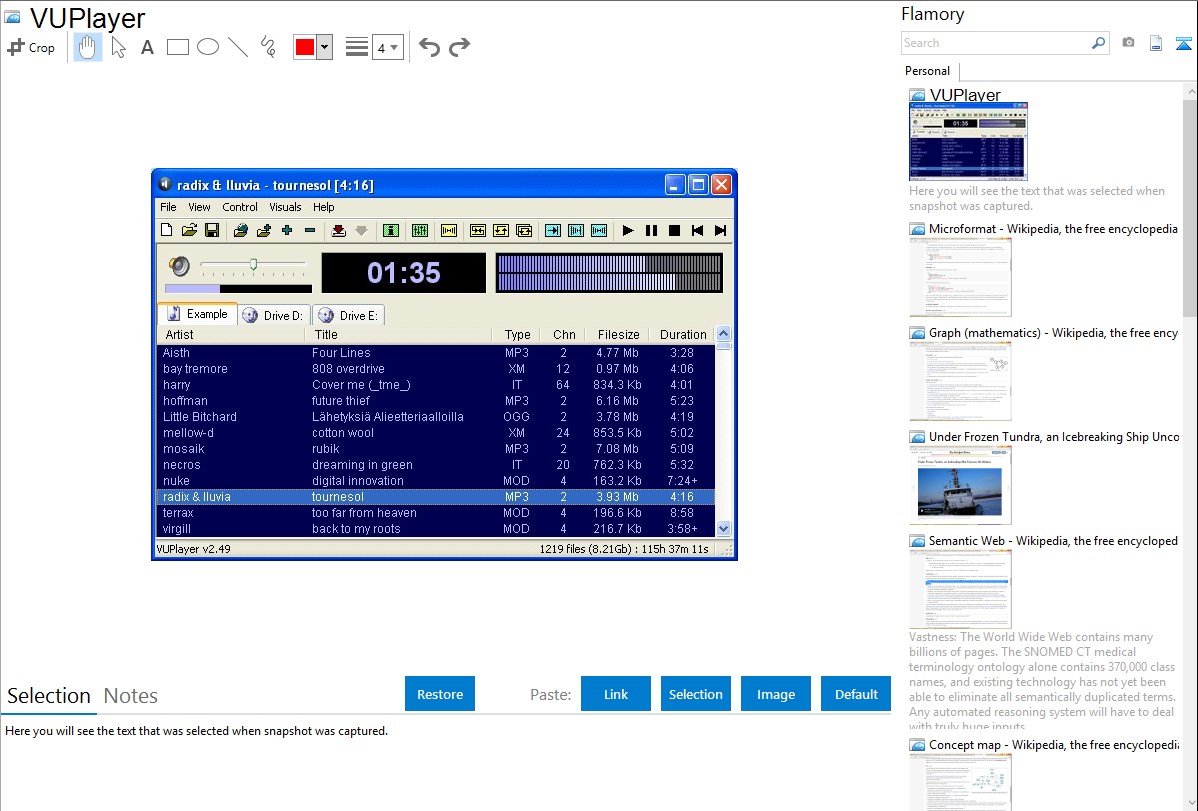Screen dimensions: 1198x811
Task: Click the Paste Image button
Action: [x=775, y=694]
